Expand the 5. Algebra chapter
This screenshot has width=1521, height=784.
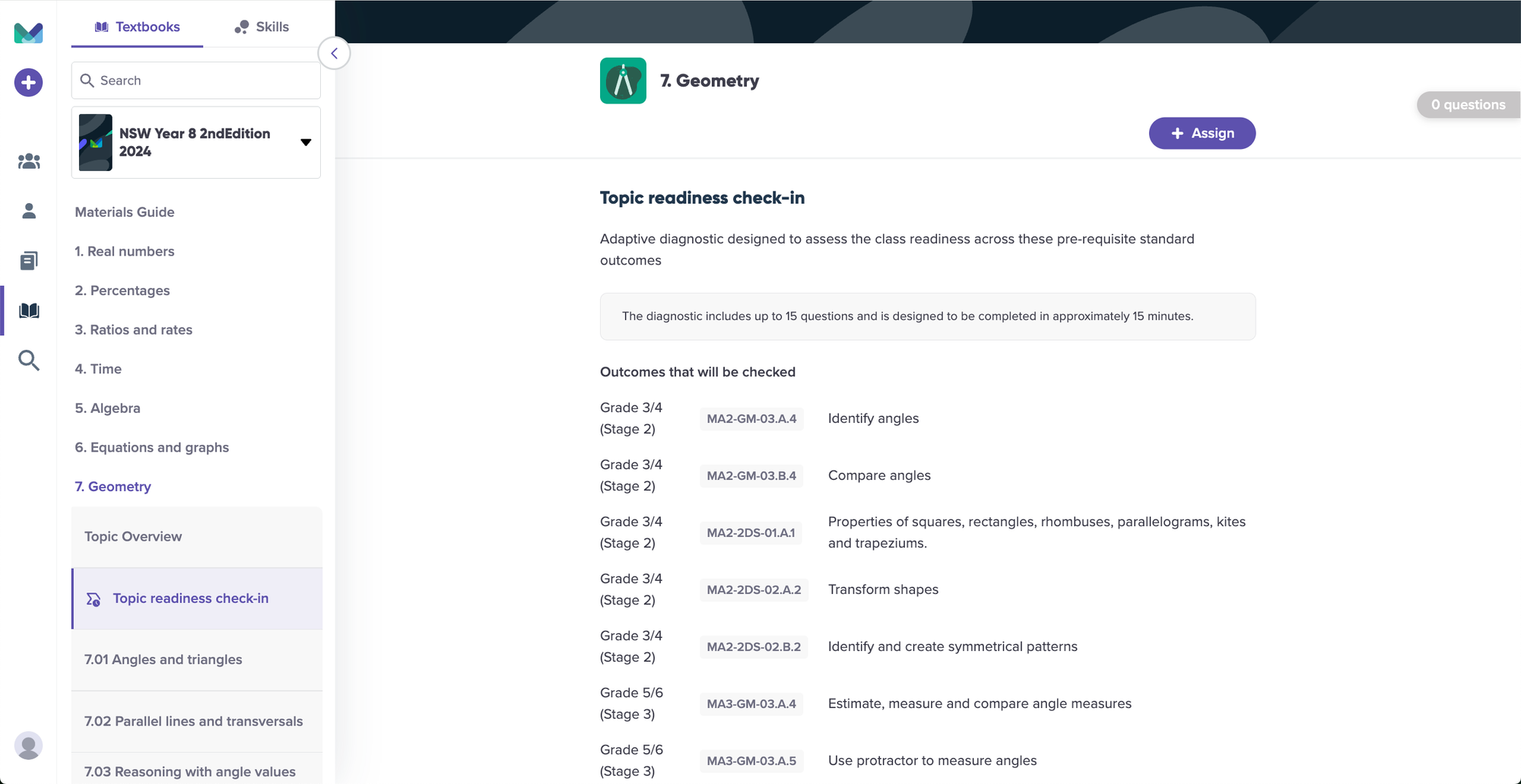click(x=107, y=408)
